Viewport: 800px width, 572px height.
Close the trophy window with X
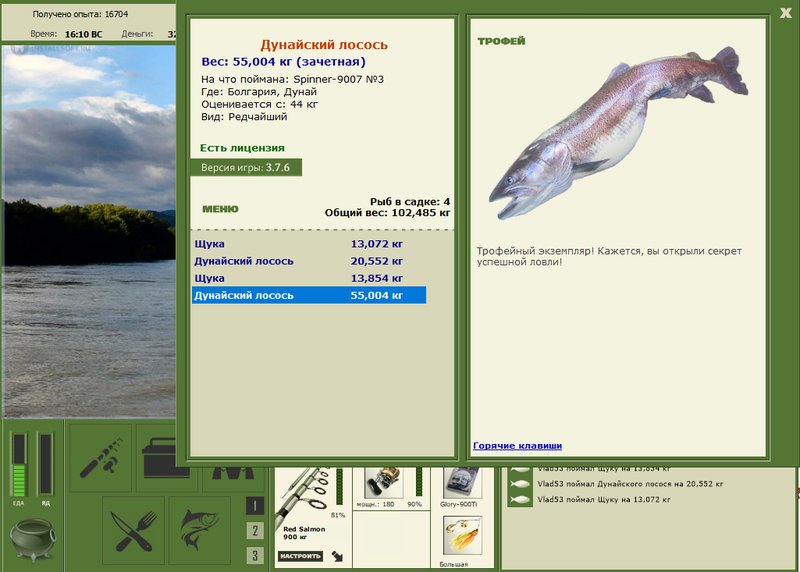[x=786, y=13]
